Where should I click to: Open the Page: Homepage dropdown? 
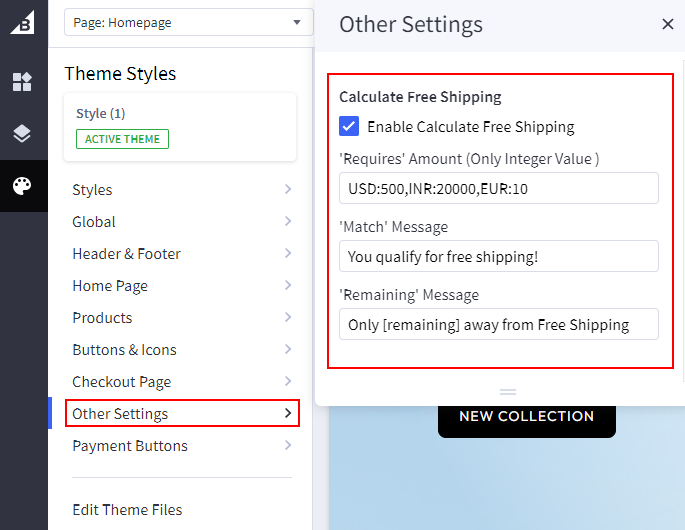pyautogui.click(x=188, y=22)
